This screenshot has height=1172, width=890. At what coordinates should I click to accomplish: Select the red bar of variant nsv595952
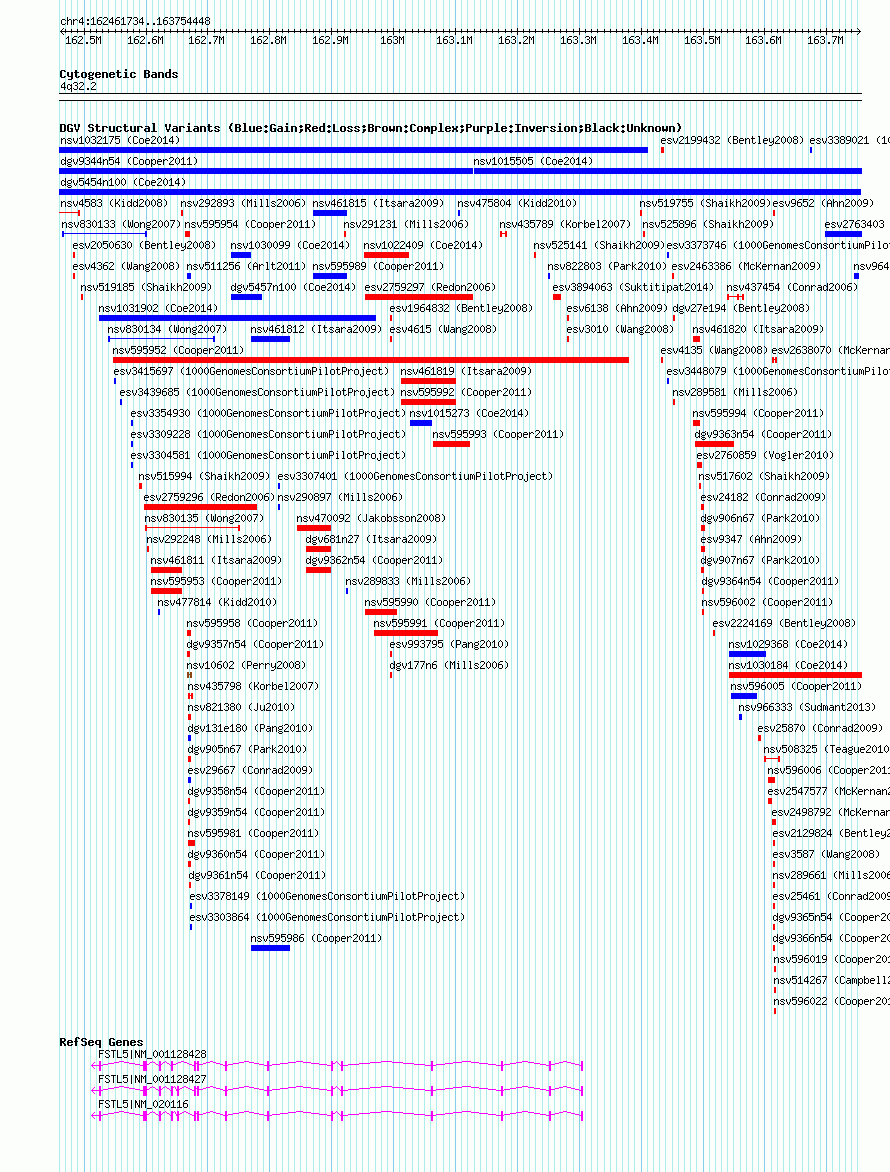(x=371, y=360)
